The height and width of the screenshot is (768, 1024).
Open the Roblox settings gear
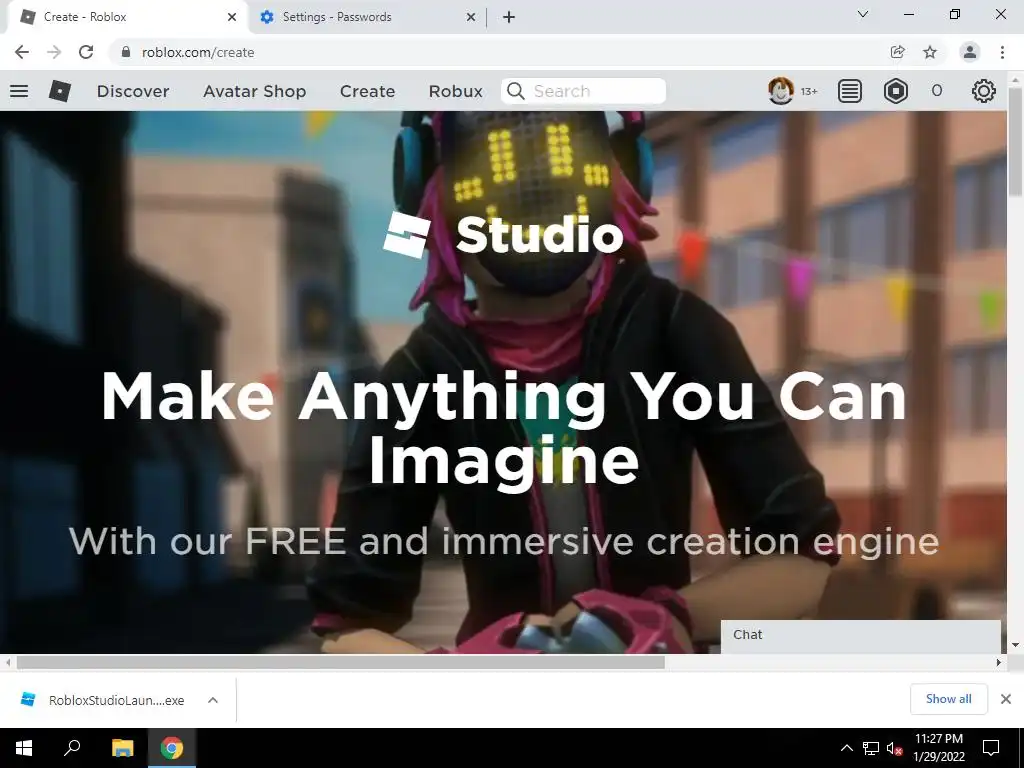[x=984, y=91]
